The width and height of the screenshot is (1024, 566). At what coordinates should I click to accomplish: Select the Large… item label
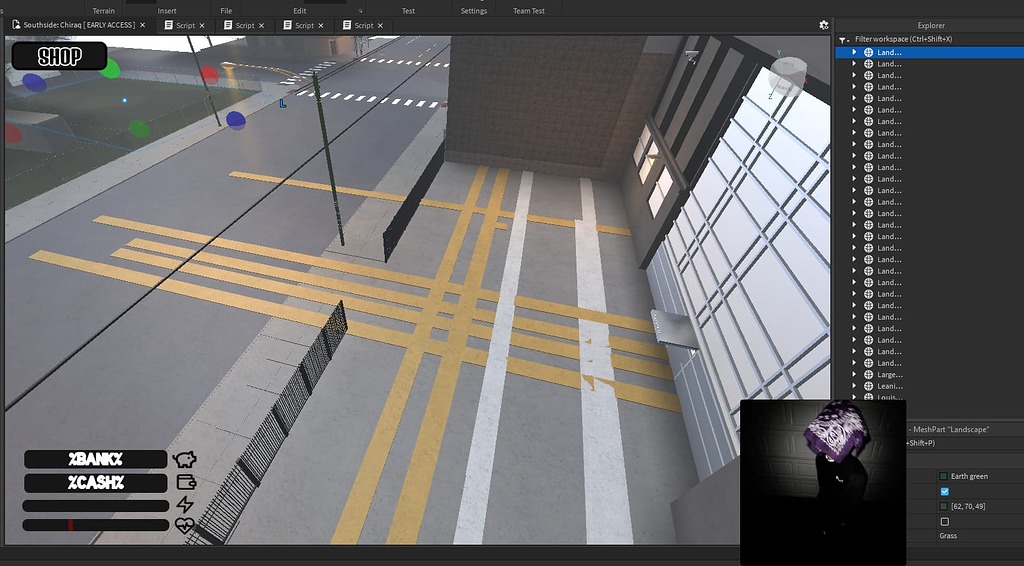tap(890, 375)
